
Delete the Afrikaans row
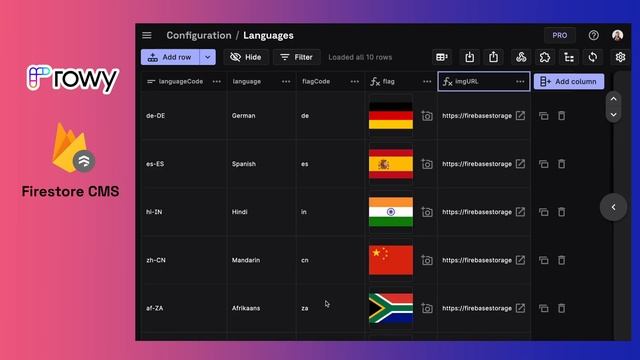562,308
